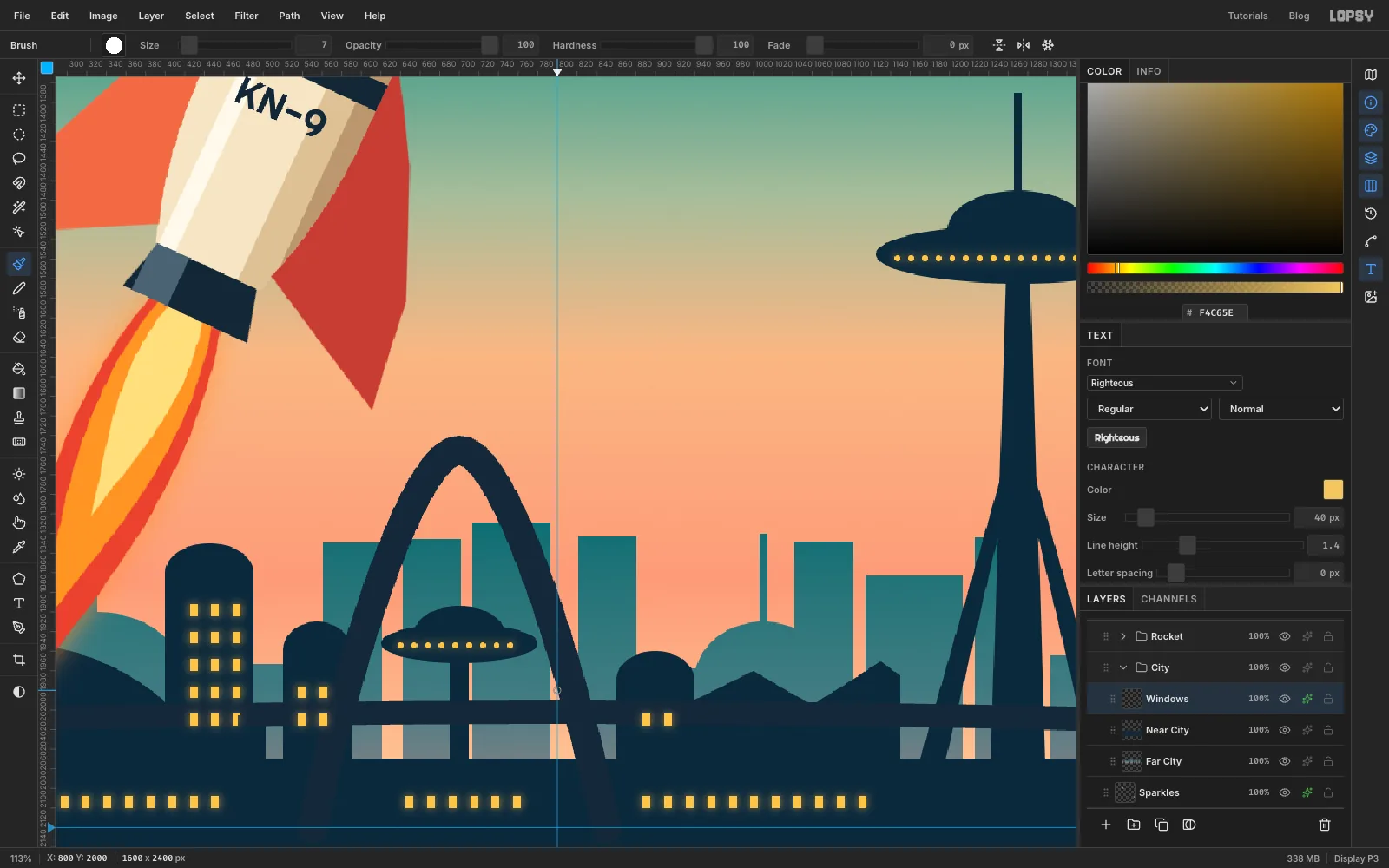The image size is (1389, 868).
Task: Select the Move tool
Action: 19,78
